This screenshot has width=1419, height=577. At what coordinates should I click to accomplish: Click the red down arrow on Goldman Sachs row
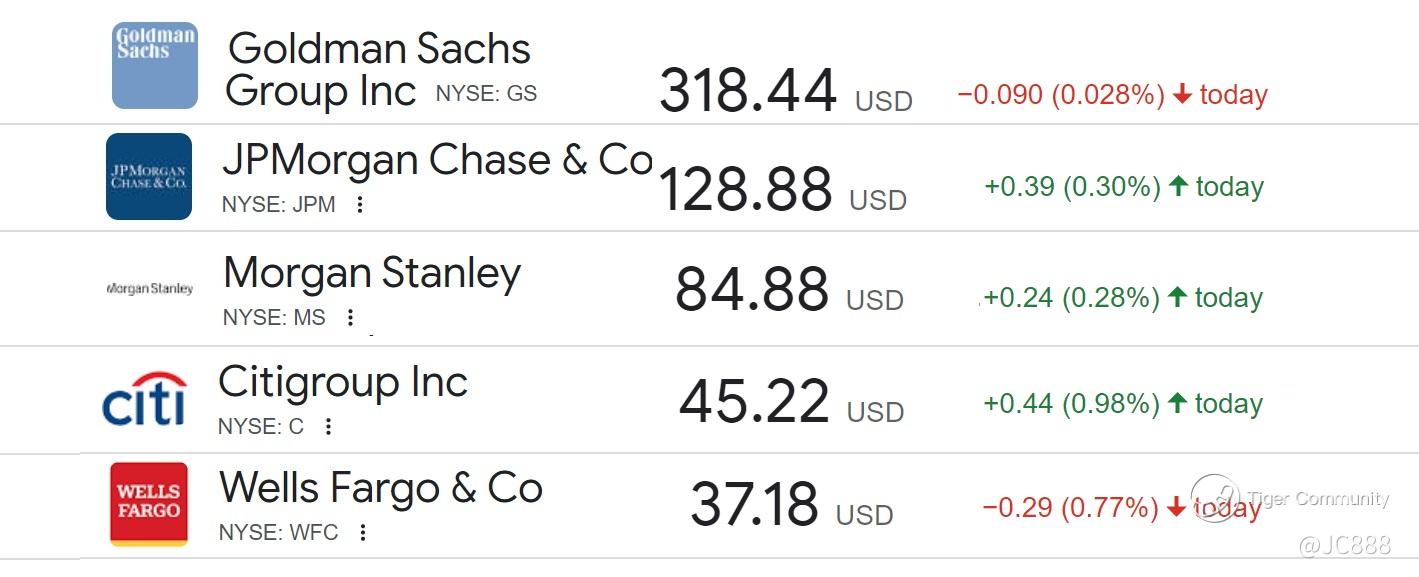click(1182, 95)
